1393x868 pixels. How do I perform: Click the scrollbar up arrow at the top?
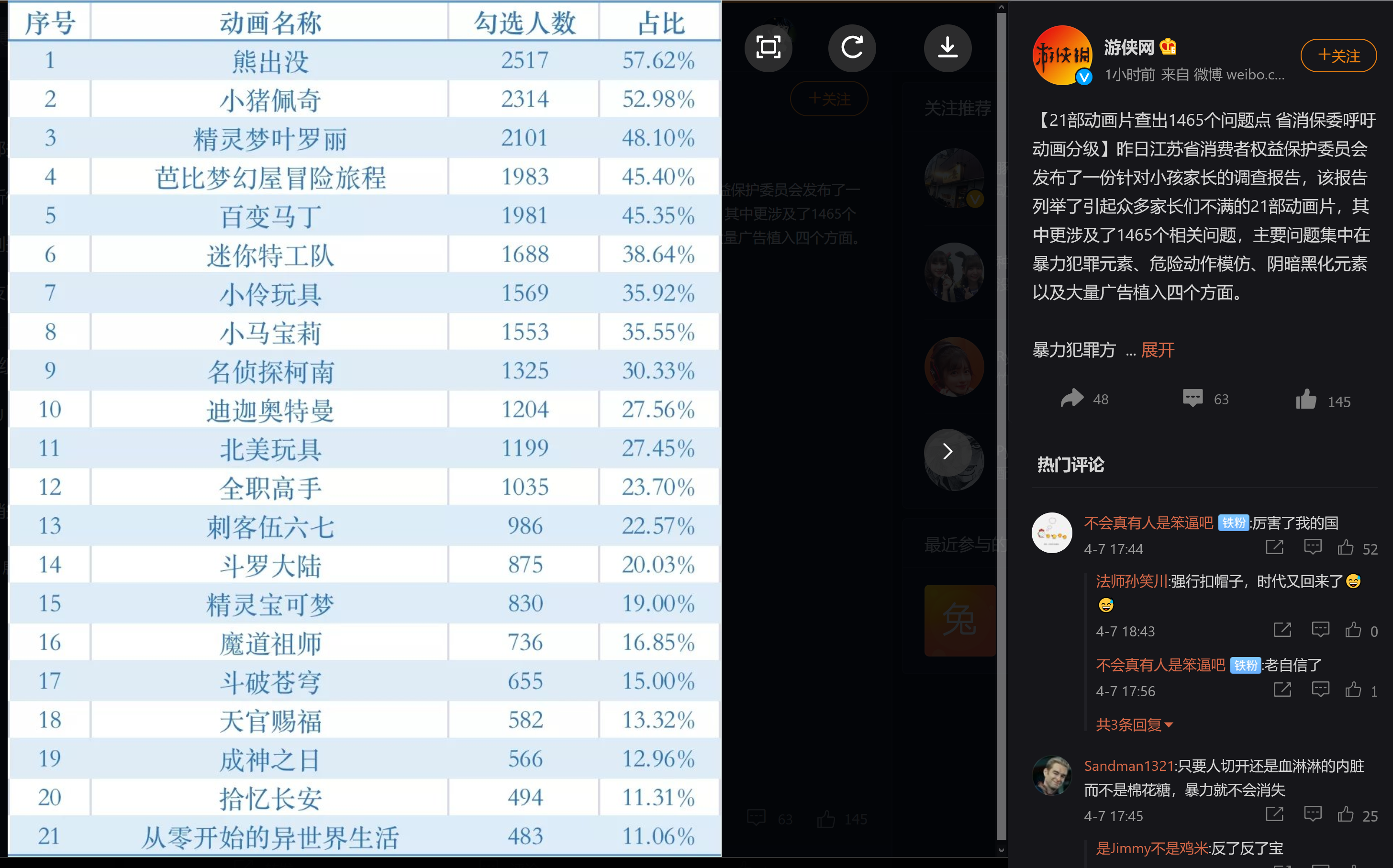(1001, 8)
